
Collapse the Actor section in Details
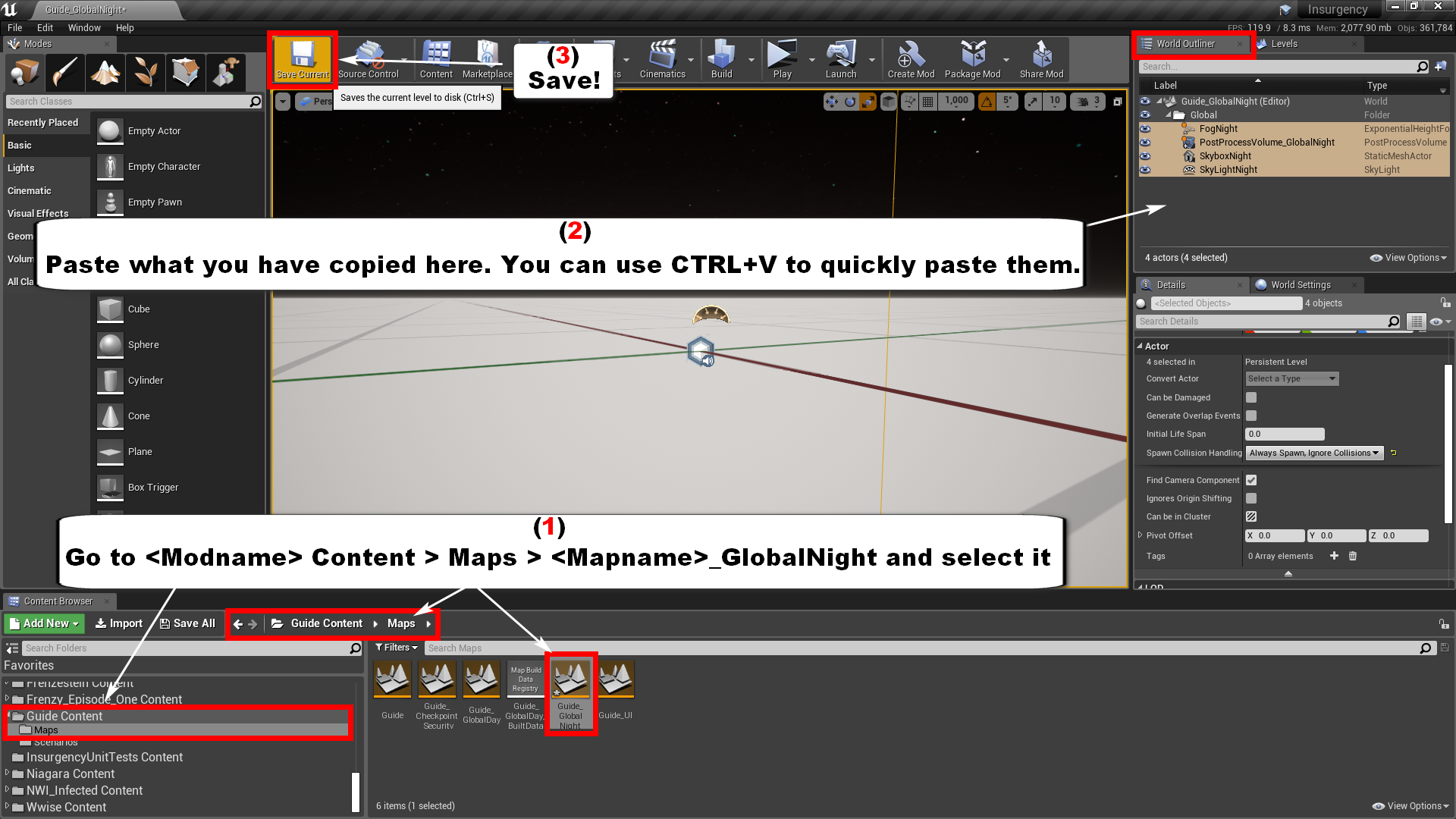pyautogui.click(x=1140, y=346)
